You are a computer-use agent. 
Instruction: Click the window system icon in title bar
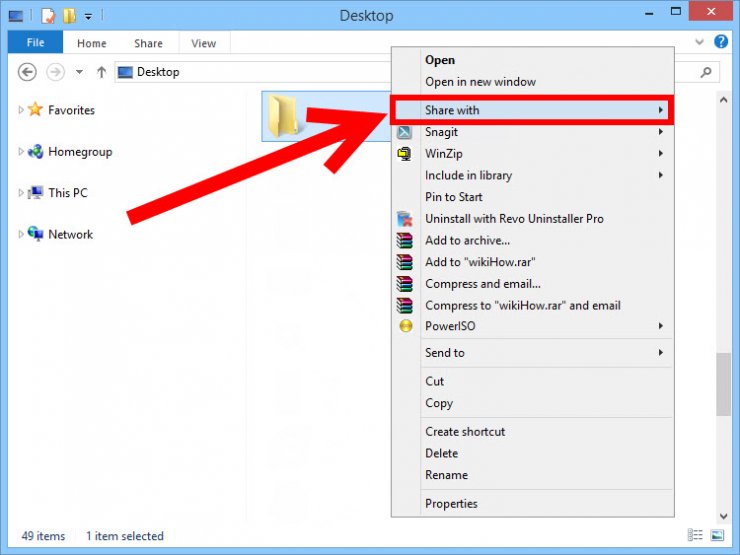(16, 16)
